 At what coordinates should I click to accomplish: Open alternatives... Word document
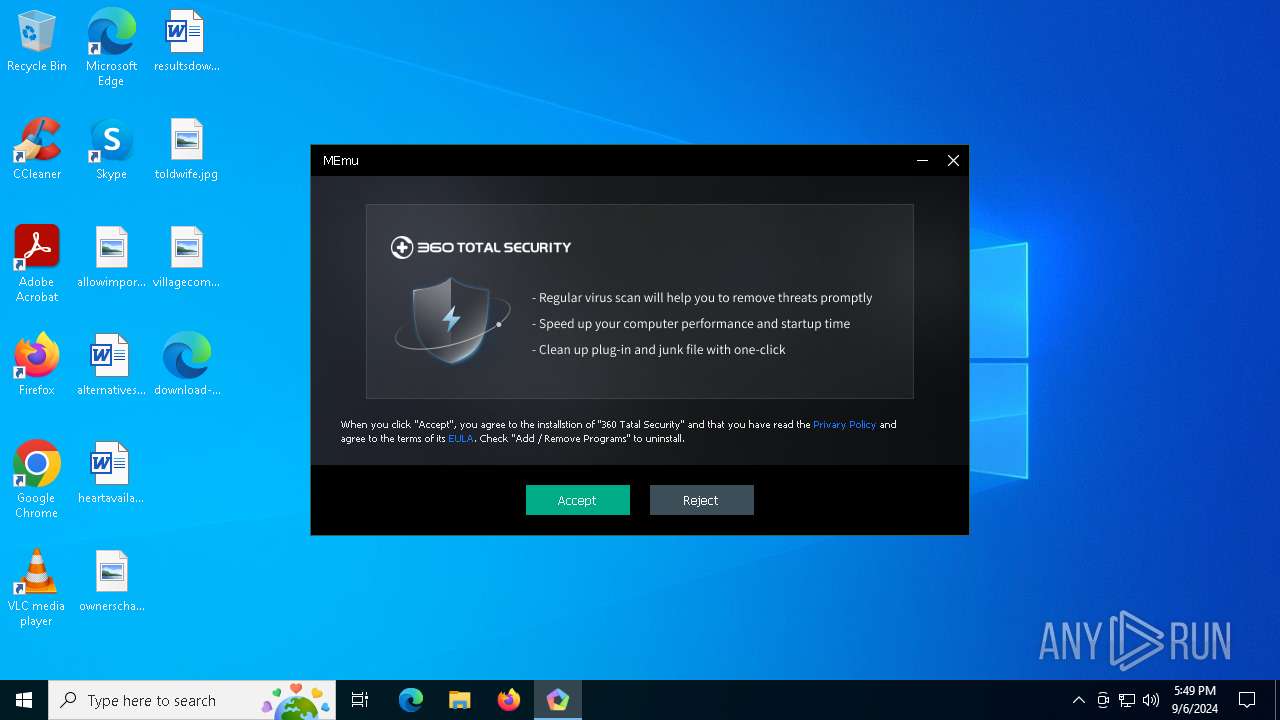[111, 366]
